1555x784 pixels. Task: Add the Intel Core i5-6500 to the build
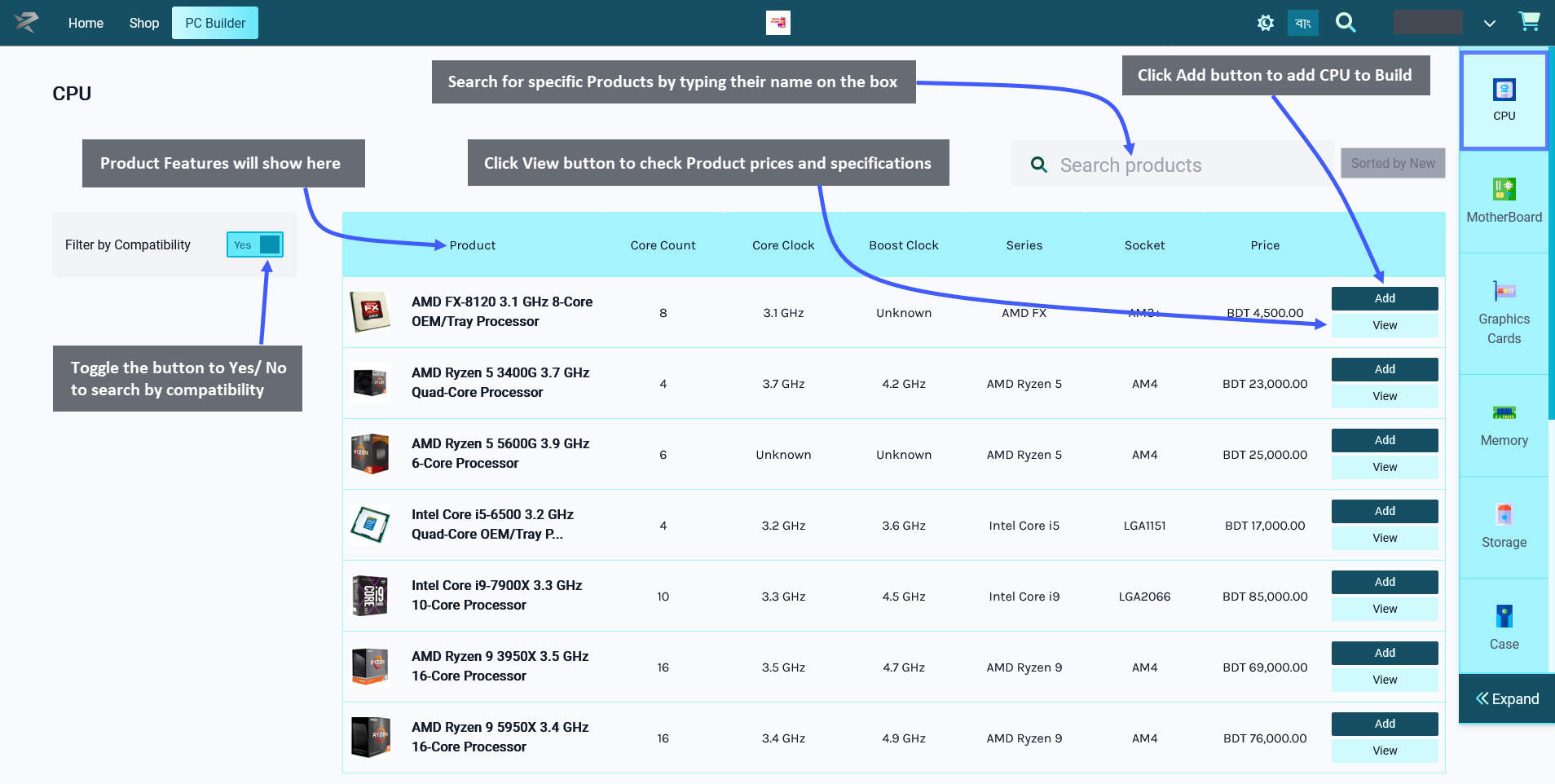coord(1385,511)
